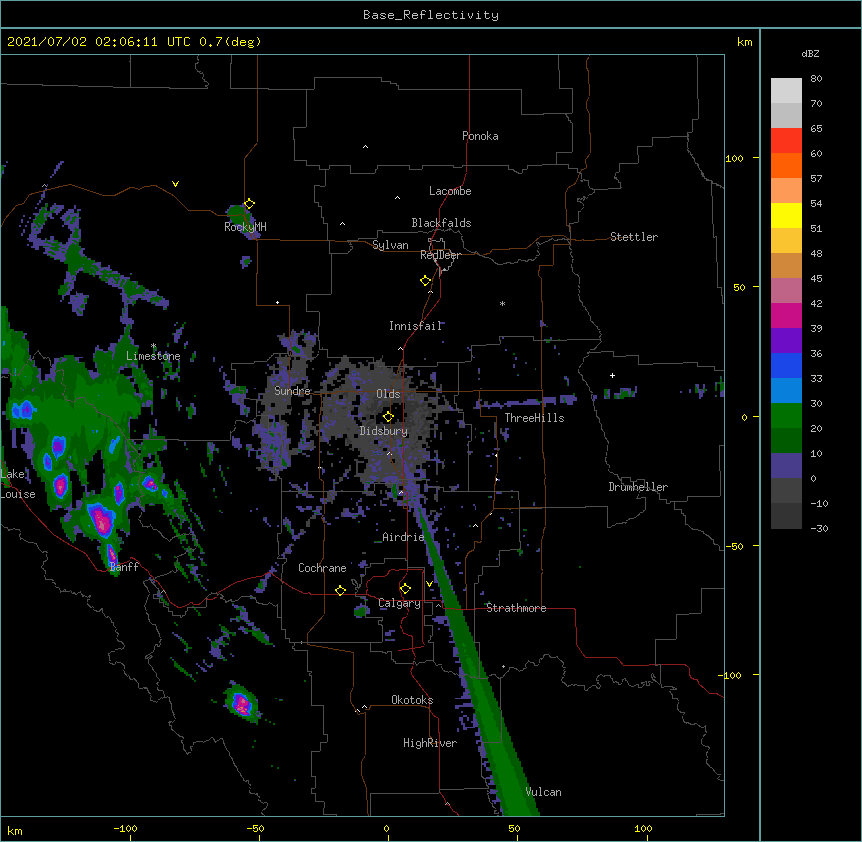
Task: Click the Calgary city label
Action: [399, 603]
